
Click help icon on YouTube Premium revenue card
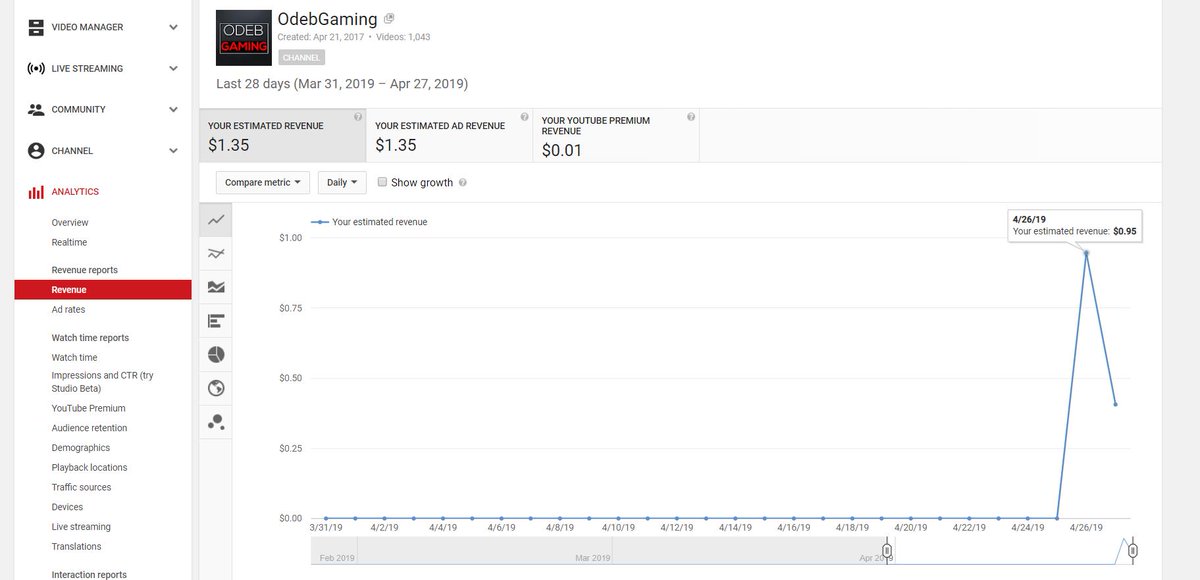(690, 117)
